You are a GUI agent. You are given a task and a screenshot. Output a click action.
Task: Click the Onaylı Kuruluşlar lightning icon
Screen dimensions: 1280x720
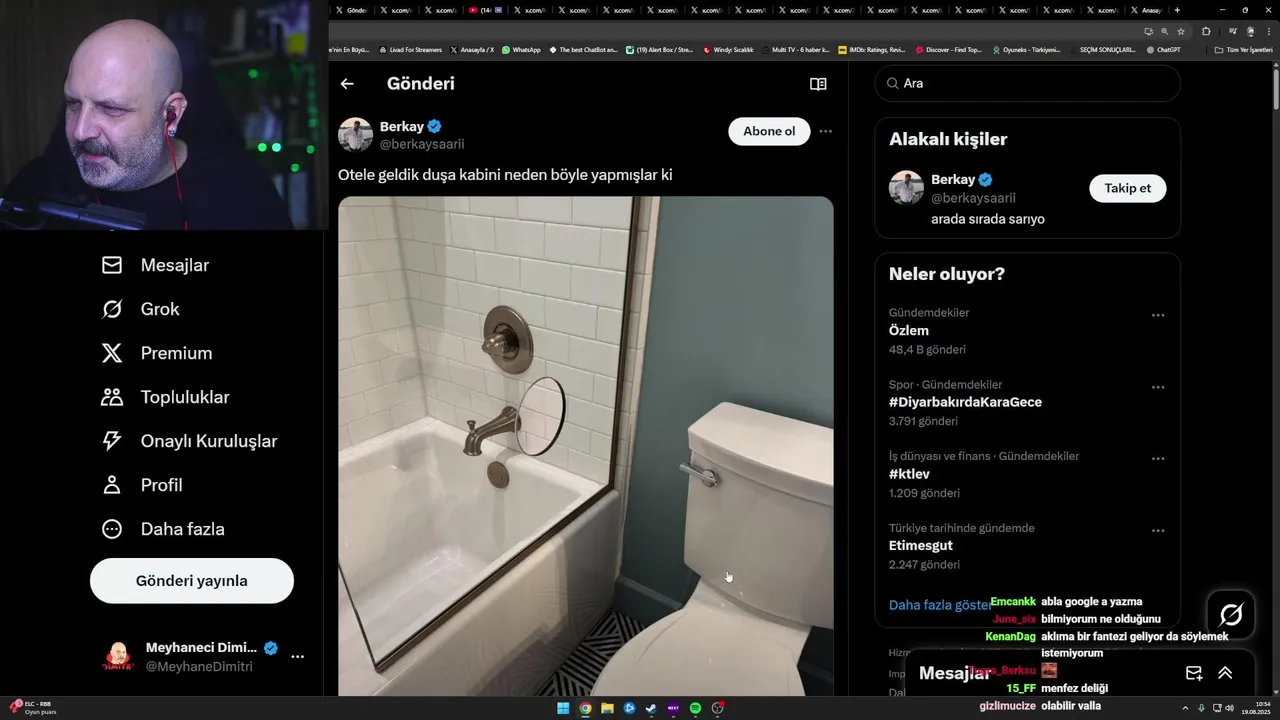pyautogui.click(x=112, y=441)
